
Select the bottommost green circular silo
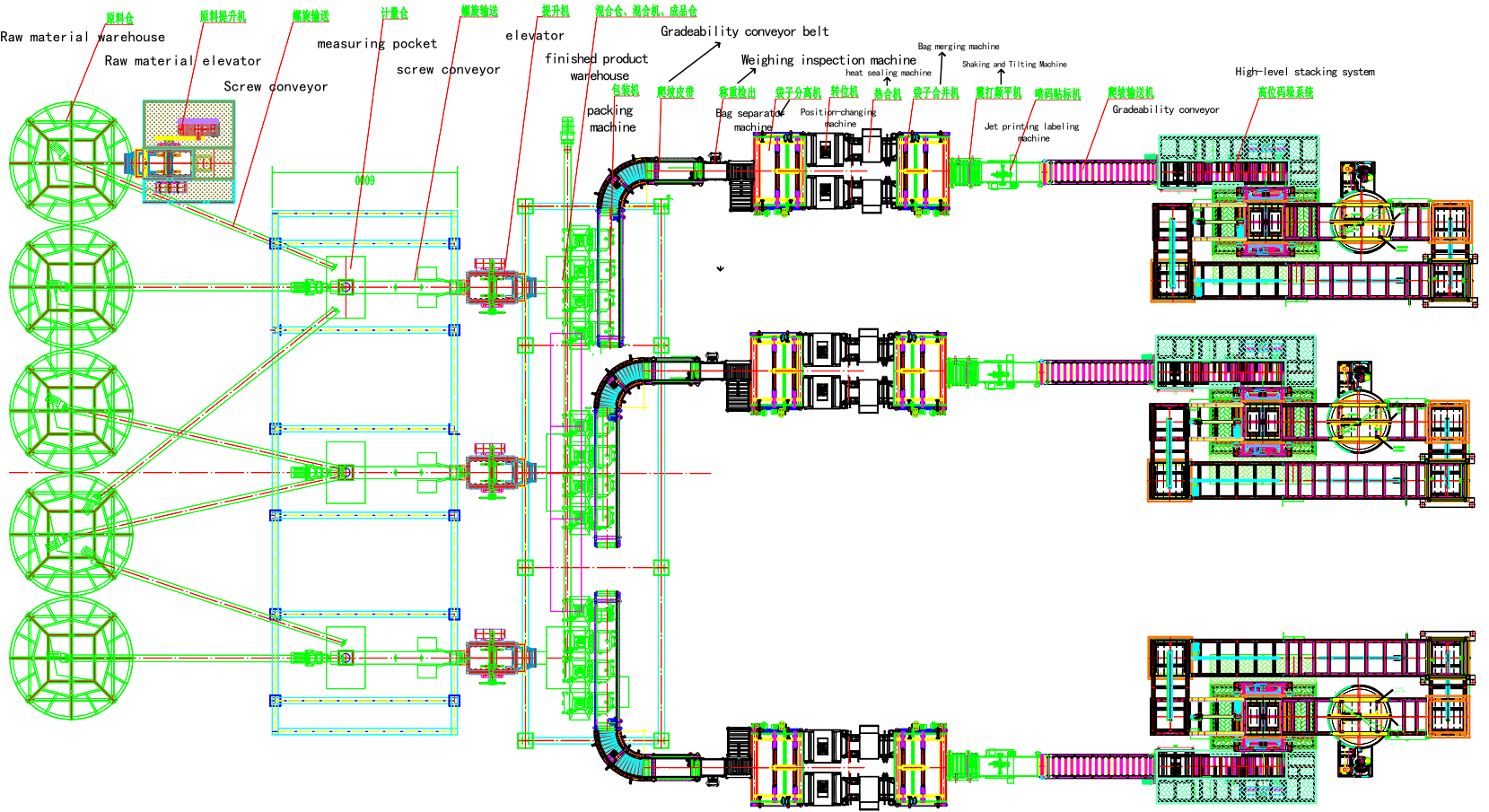click(x=71, y=658)
